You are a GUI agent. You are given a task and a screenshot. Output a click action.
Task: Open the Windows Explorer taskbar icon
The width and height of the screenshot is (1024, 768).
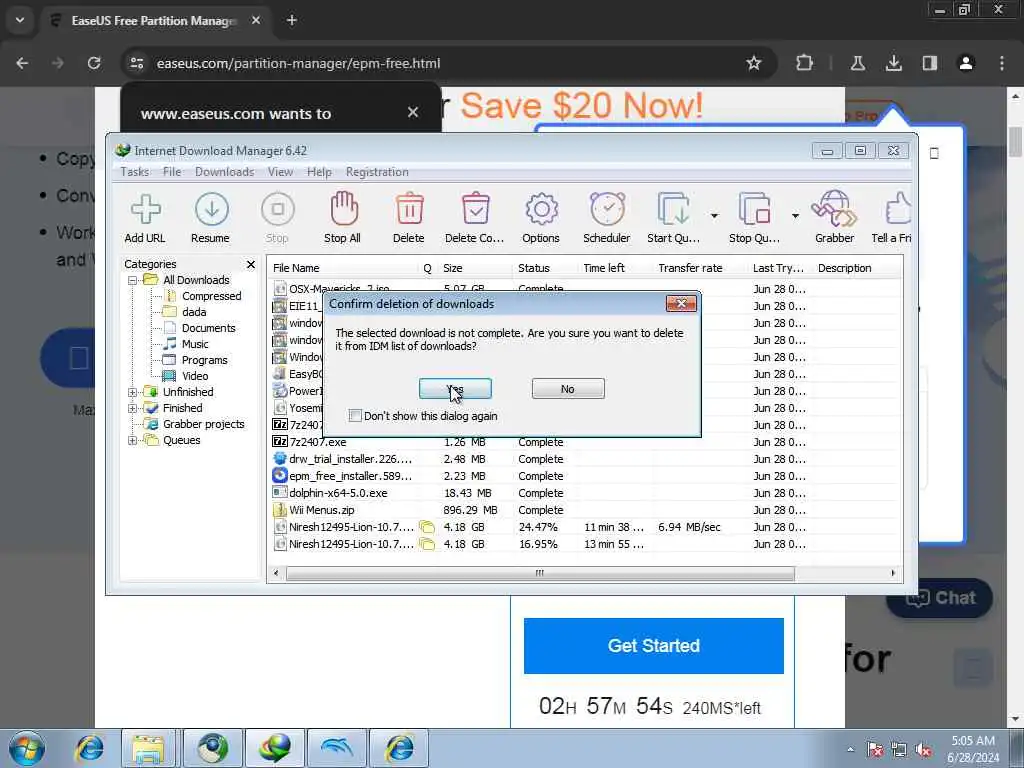(x=149, y=748)
